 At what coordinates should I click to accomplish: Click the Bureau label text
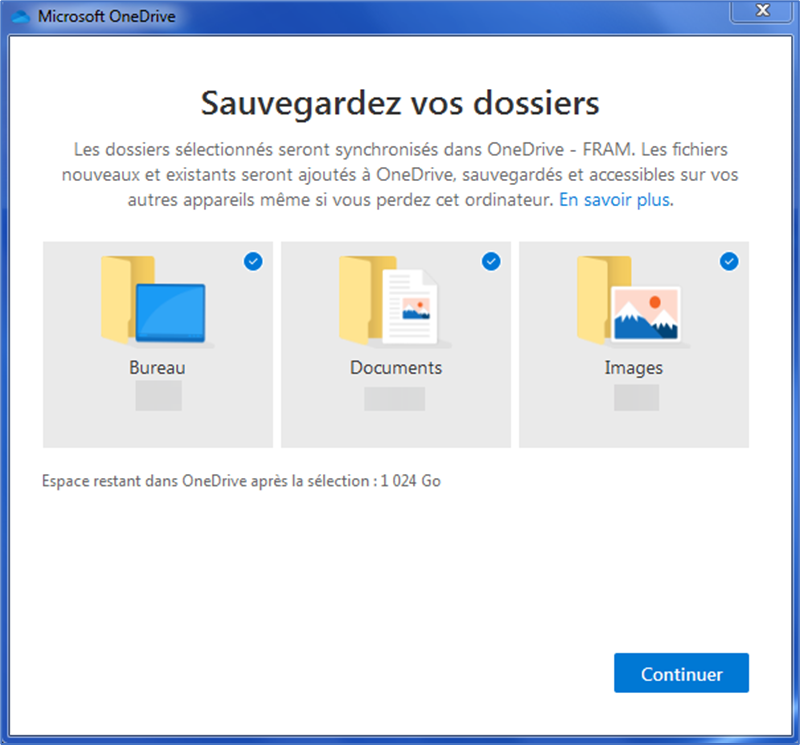click(x=157, y=367)
